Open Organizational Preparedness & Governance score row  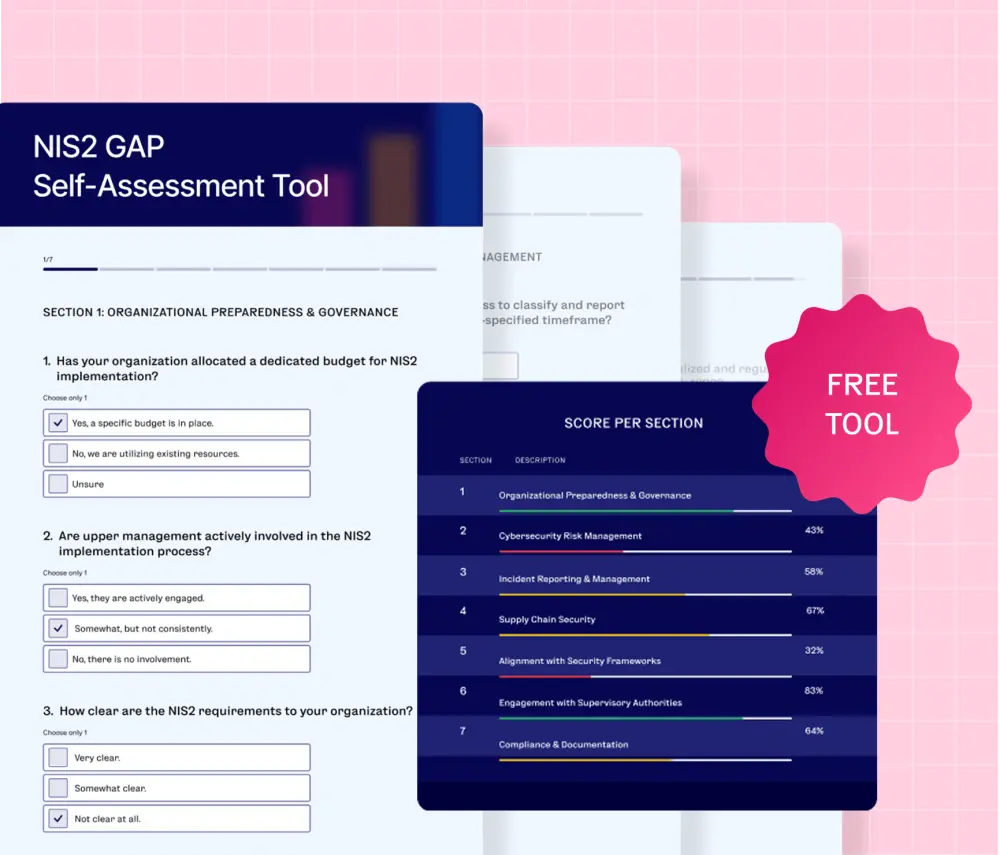(594, 495)
